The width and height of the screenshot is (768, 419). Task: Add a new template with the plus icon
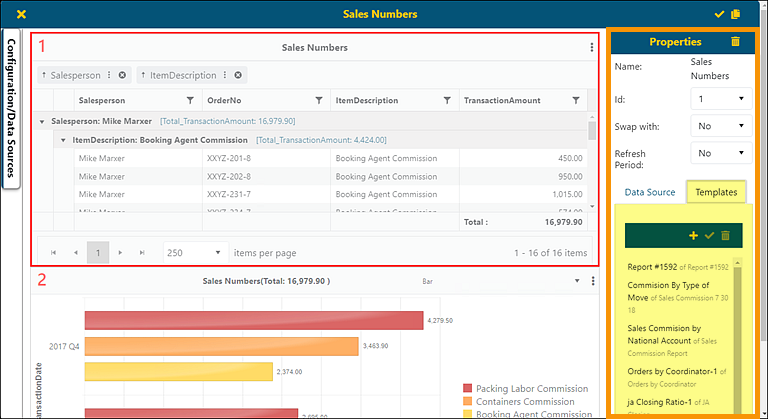pos(694,235)
